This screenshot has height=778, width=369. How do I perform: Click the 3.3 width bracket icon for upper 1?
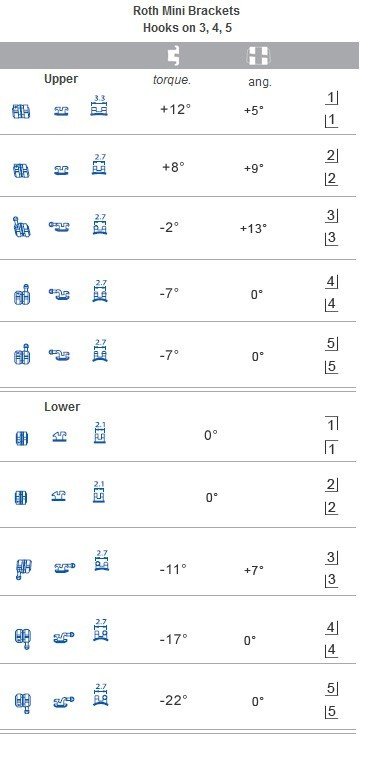click(x=99, y=106)
